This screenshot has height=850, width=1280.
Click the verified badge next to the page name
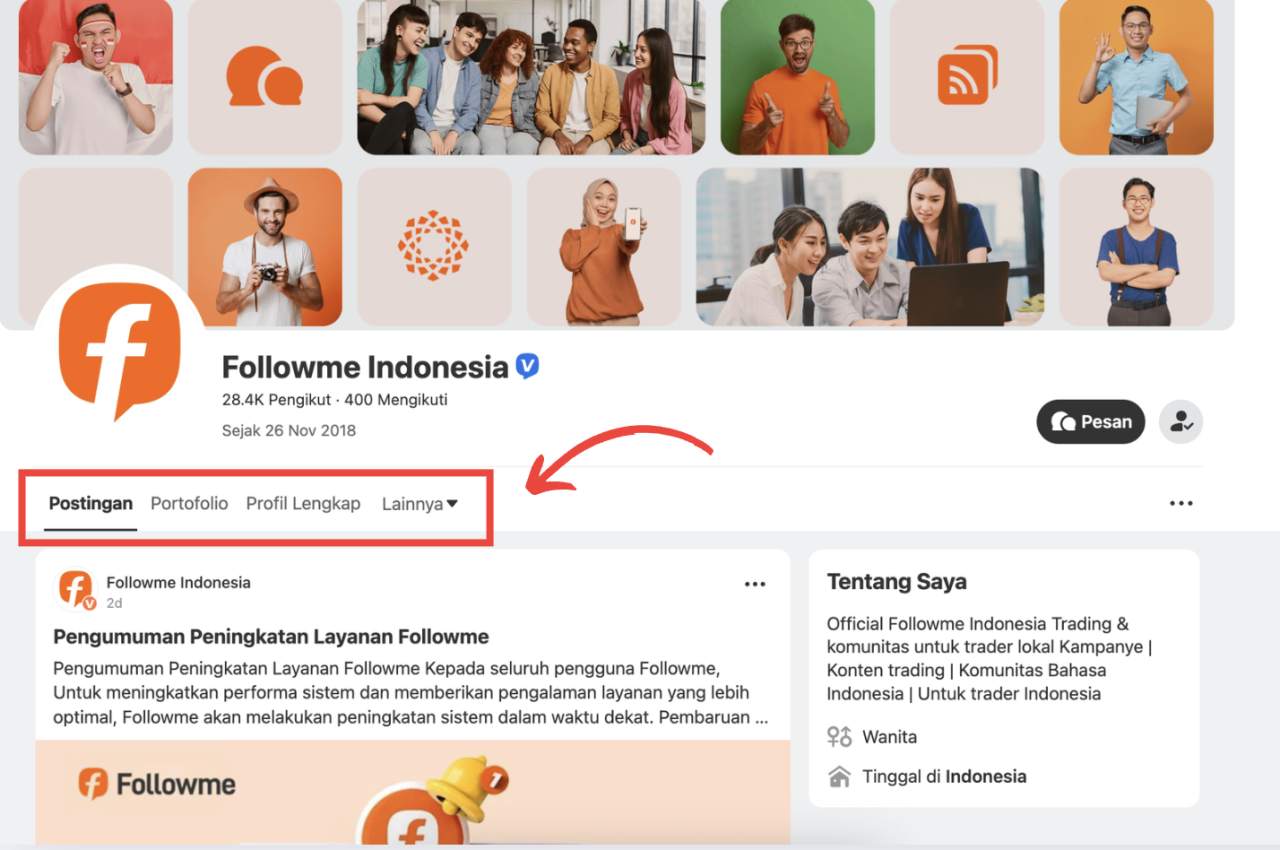(x=526, y=367)
